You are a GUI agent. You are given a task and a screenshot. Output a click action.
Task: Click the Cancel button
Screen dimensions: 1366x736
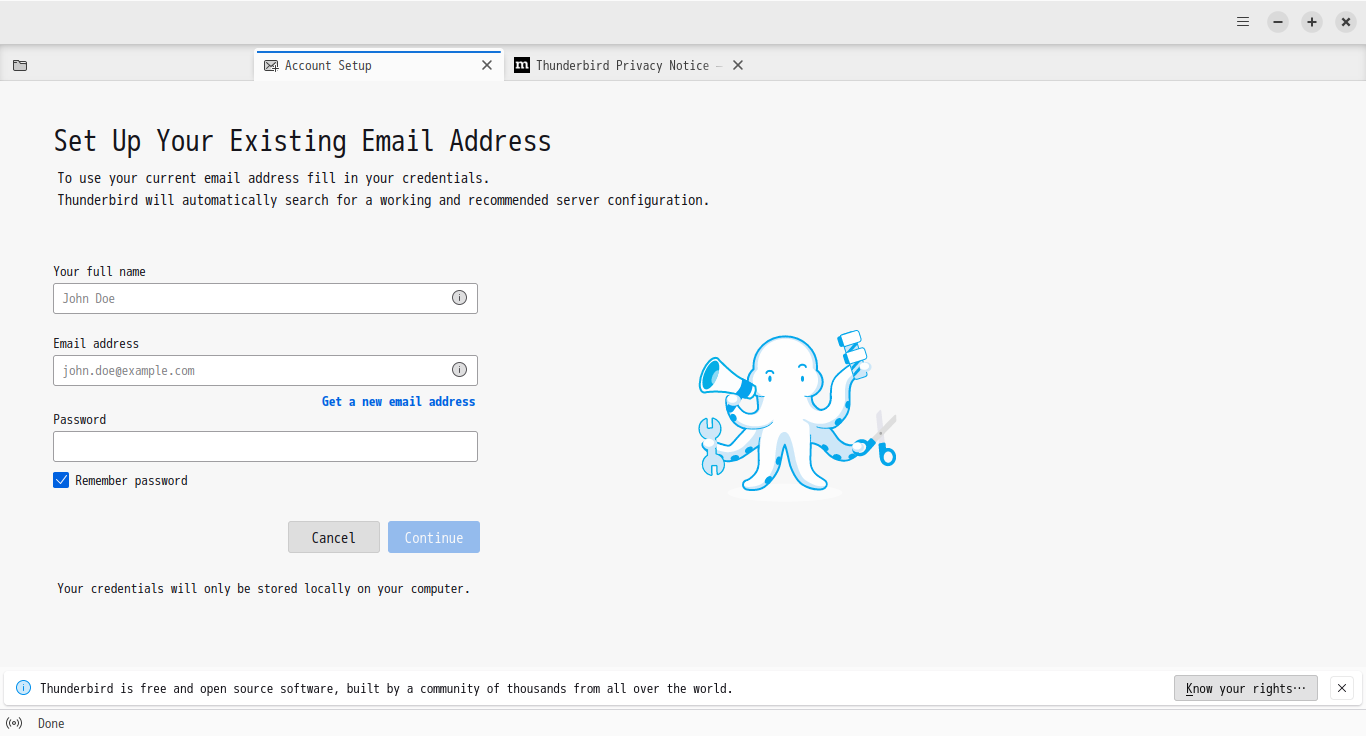[x=334, y=537]
